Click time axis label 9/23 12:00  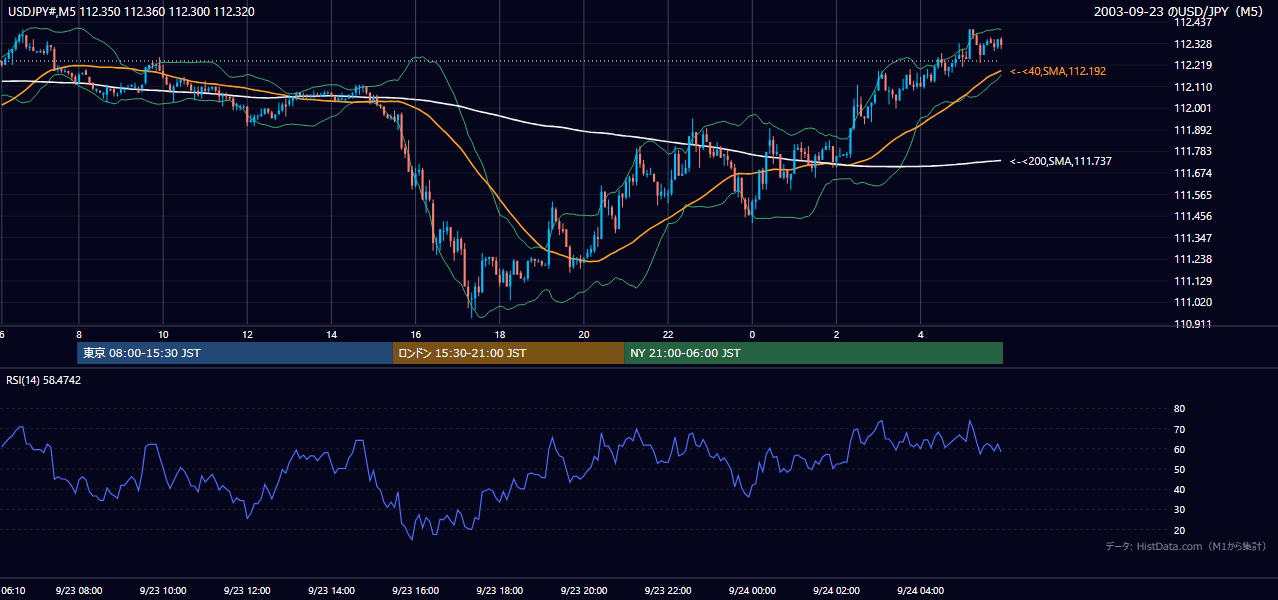click(246, 591)
